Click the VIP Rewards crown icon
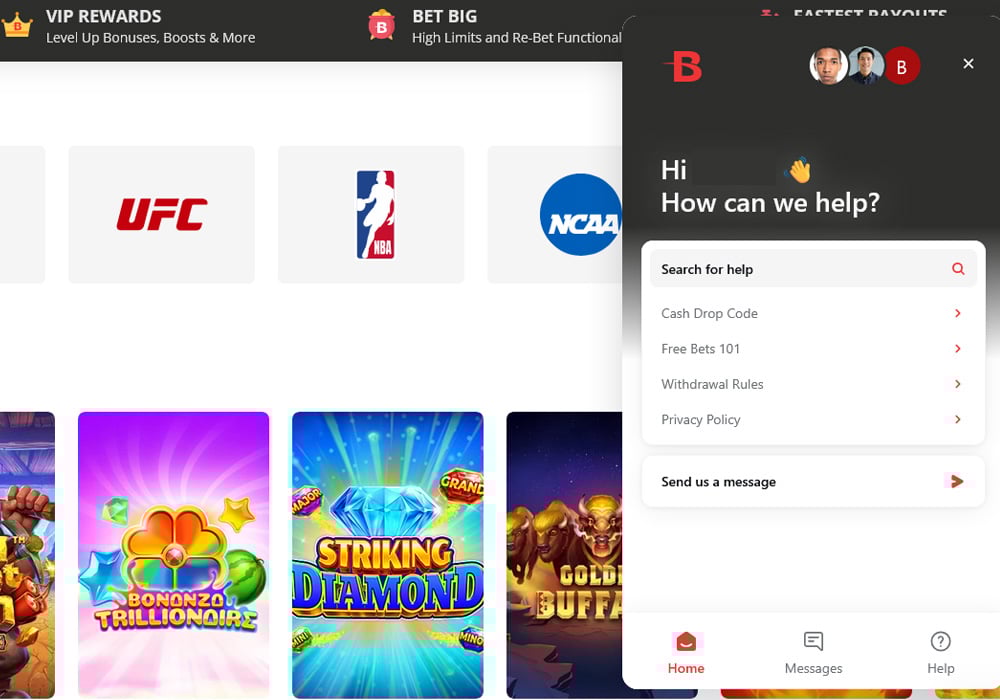1000x700 pixels. click(x=17, y=26)
